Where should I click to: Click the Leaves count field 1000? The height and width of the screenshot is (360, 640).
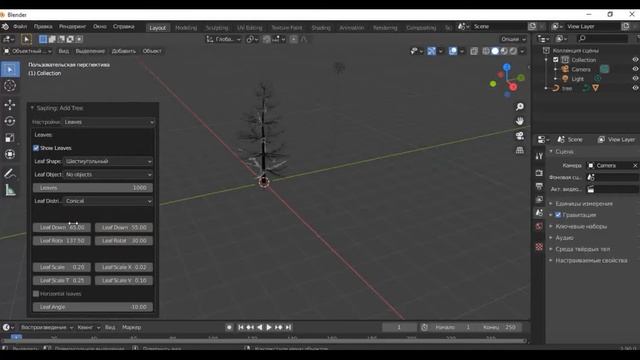93,188
